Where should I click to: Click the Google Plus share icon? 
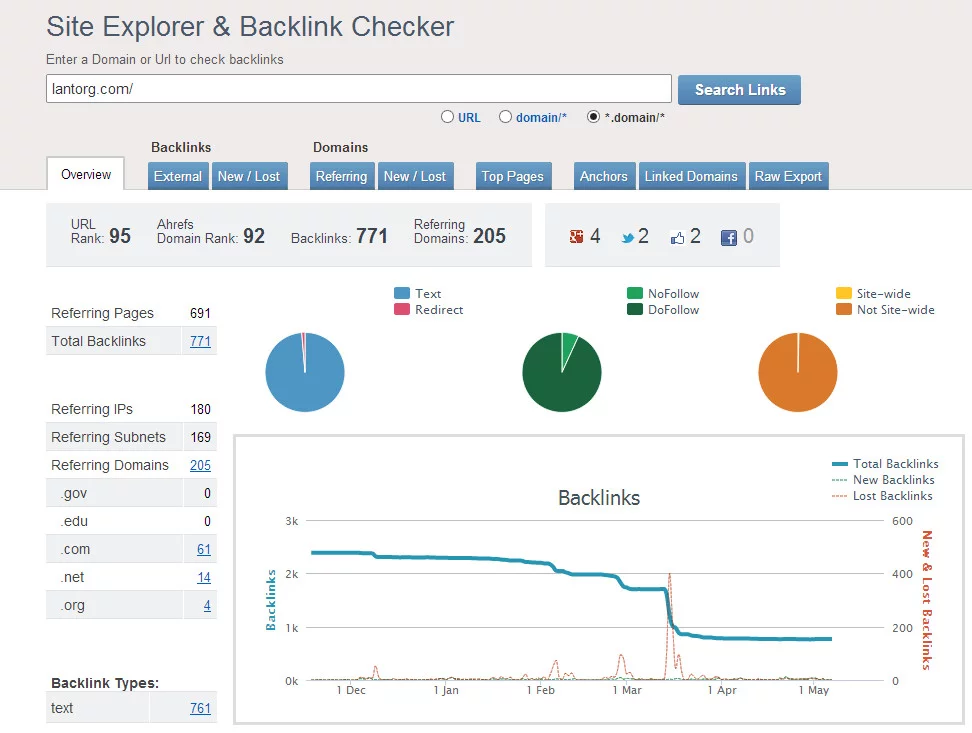576,237
